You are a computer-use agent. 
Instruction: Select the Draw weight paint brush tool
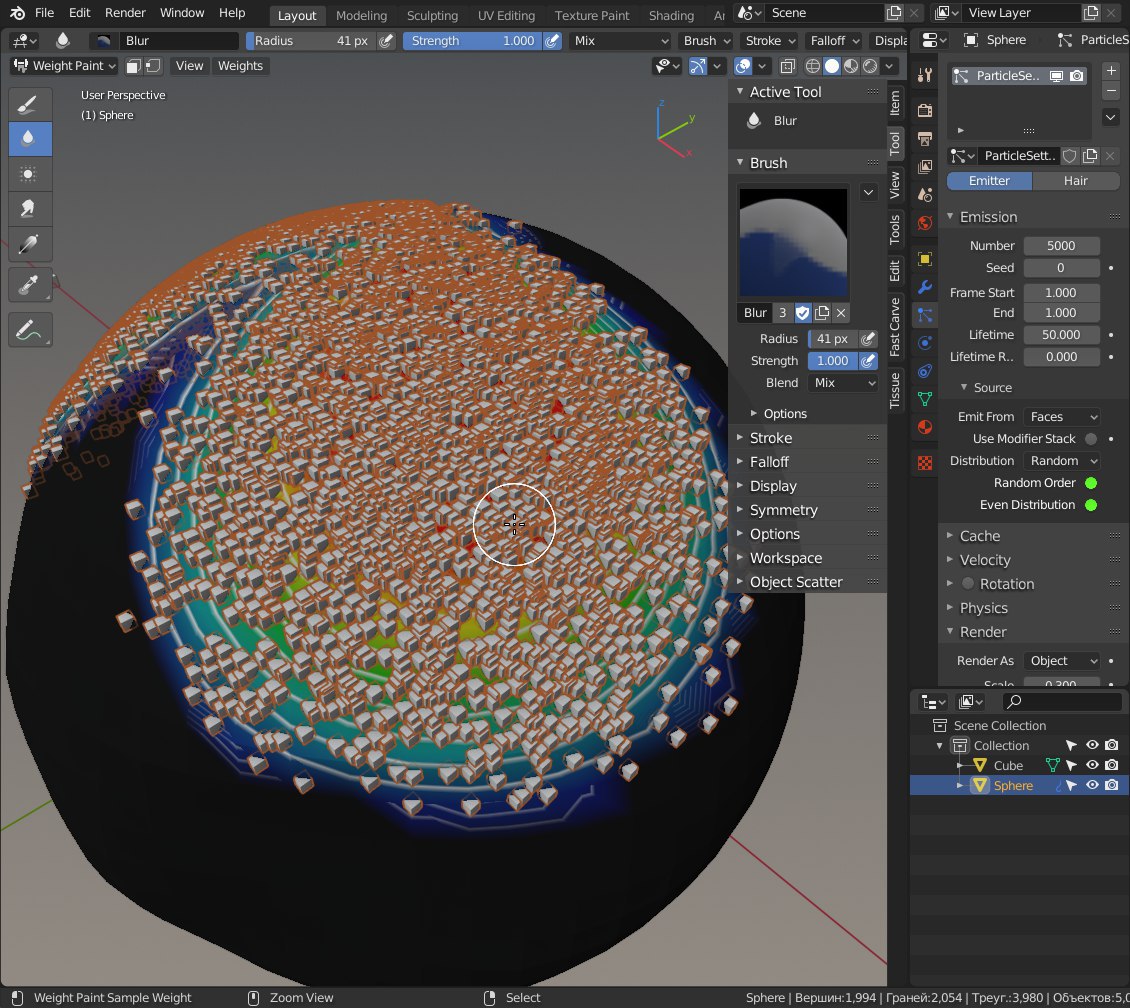(x=28, y=105)
